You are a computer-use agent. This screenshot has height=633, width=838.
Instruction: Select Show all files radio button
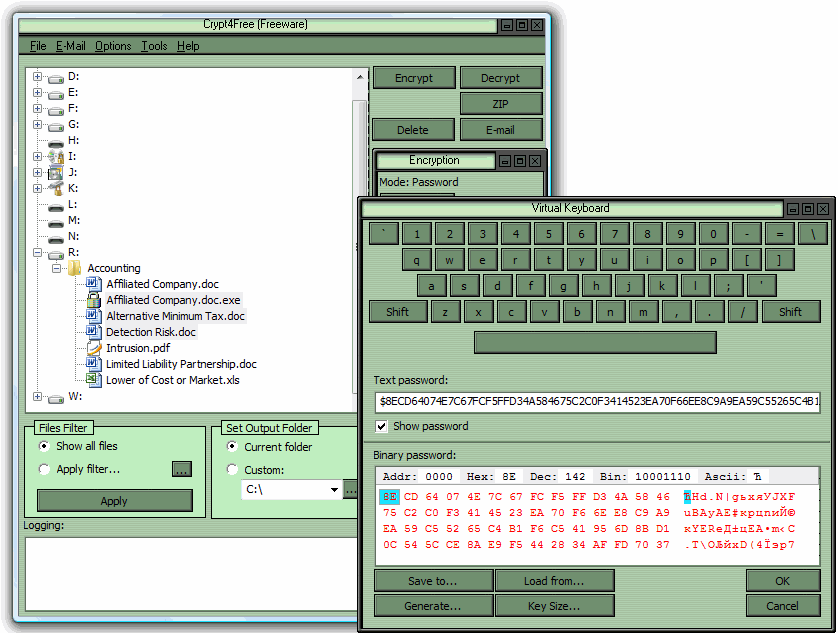44,446
